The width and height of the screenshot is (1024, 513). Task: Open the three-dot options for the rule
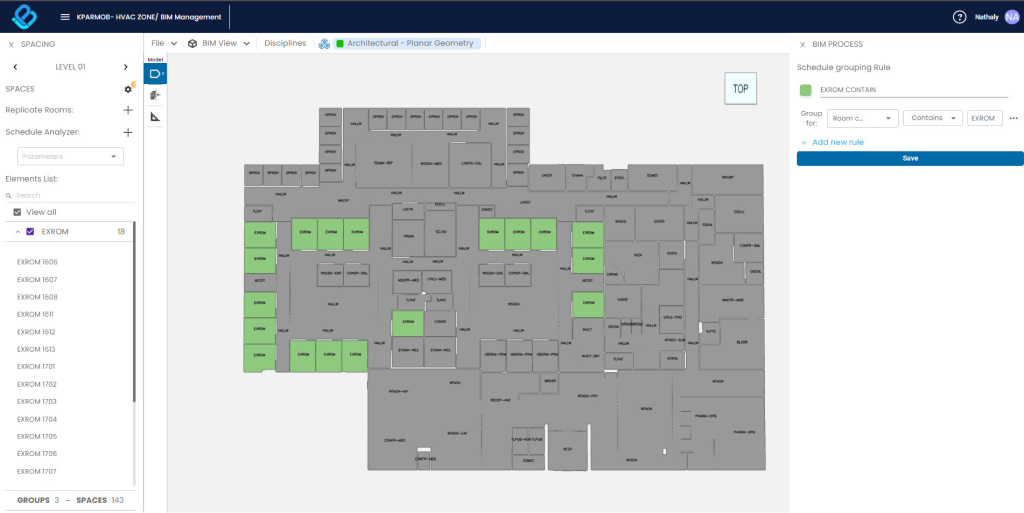pos(1013,118)
